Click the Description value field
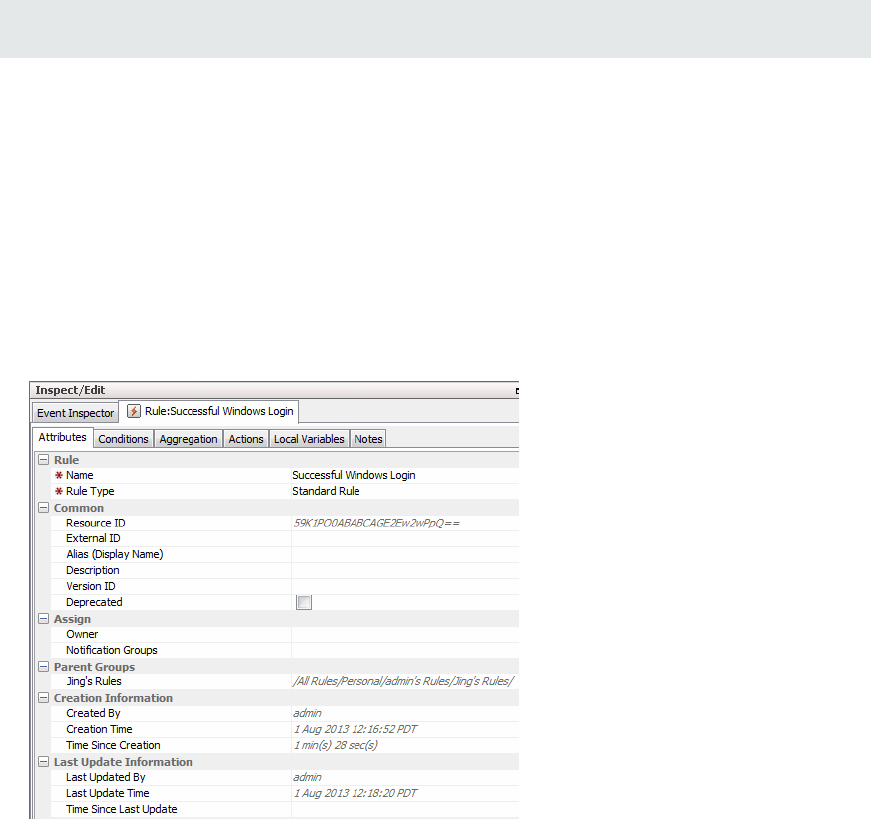The height and width of the screenshot is (819, 871). [x=405, y=571]
